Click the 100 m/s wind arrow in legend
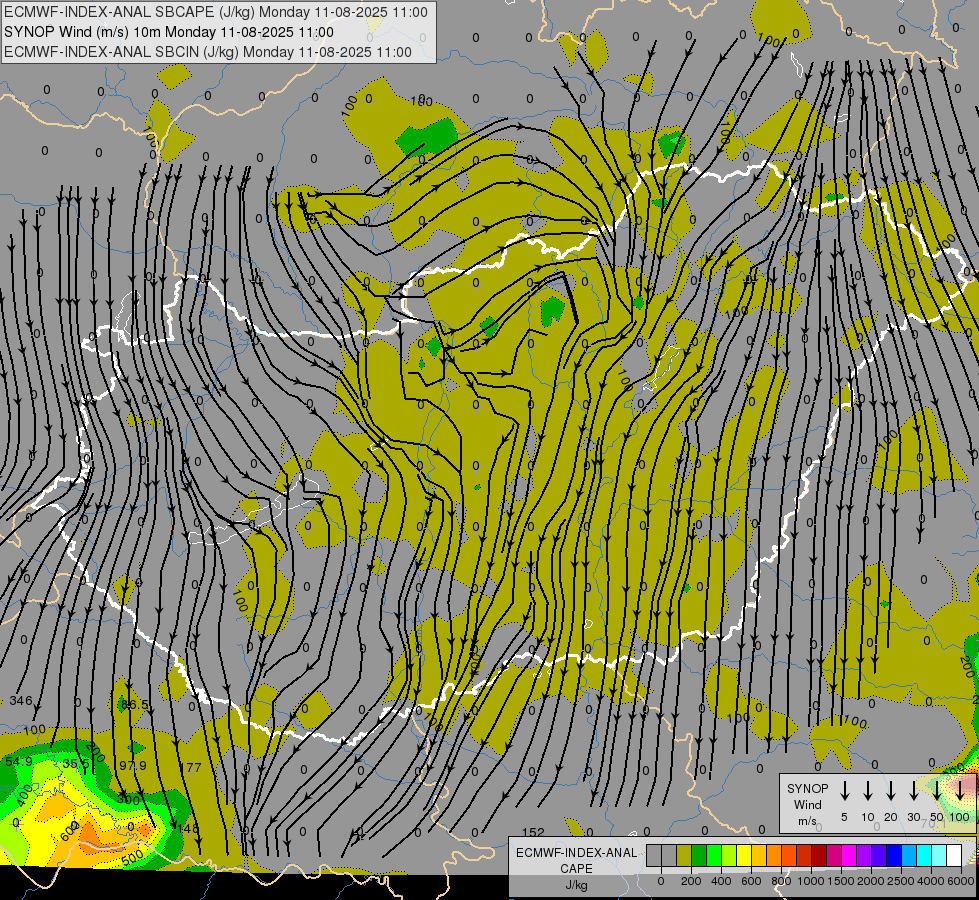Screen dimensions: 979x900 tap(960, 790)
